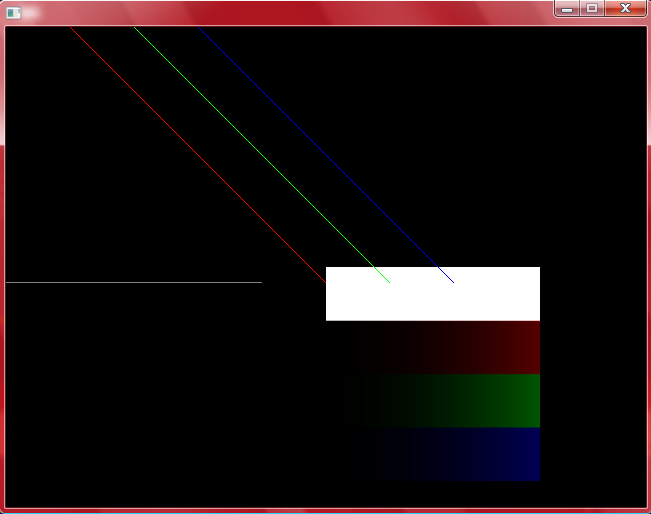Screen dimensions: 651x514
Task: Click the right endpoint of the horizontal gray line
Action: [261, 282]
